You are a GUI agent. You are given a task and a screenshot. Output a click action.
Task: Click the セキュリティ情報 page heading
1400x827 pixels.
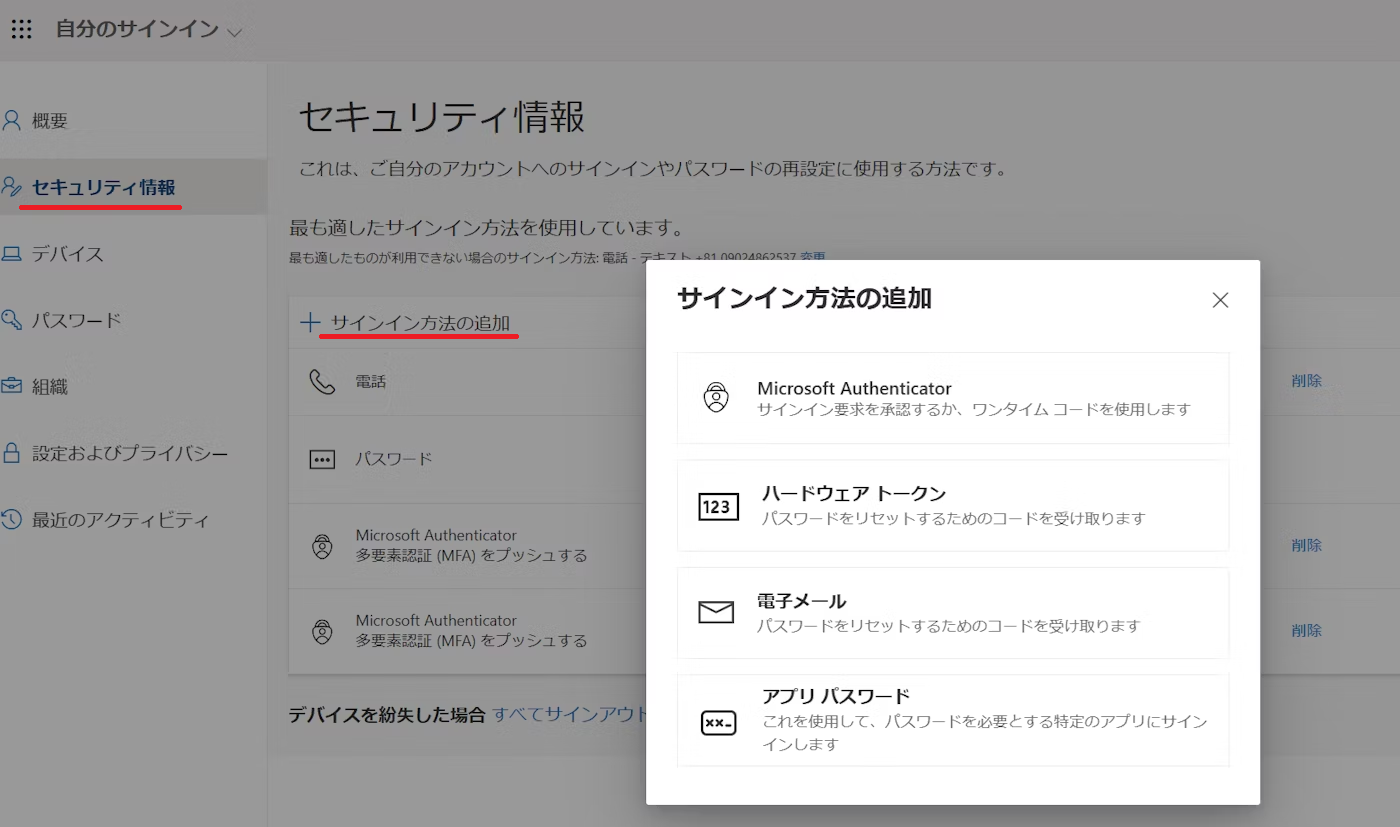pyautogui.click(x=442, y=117)
